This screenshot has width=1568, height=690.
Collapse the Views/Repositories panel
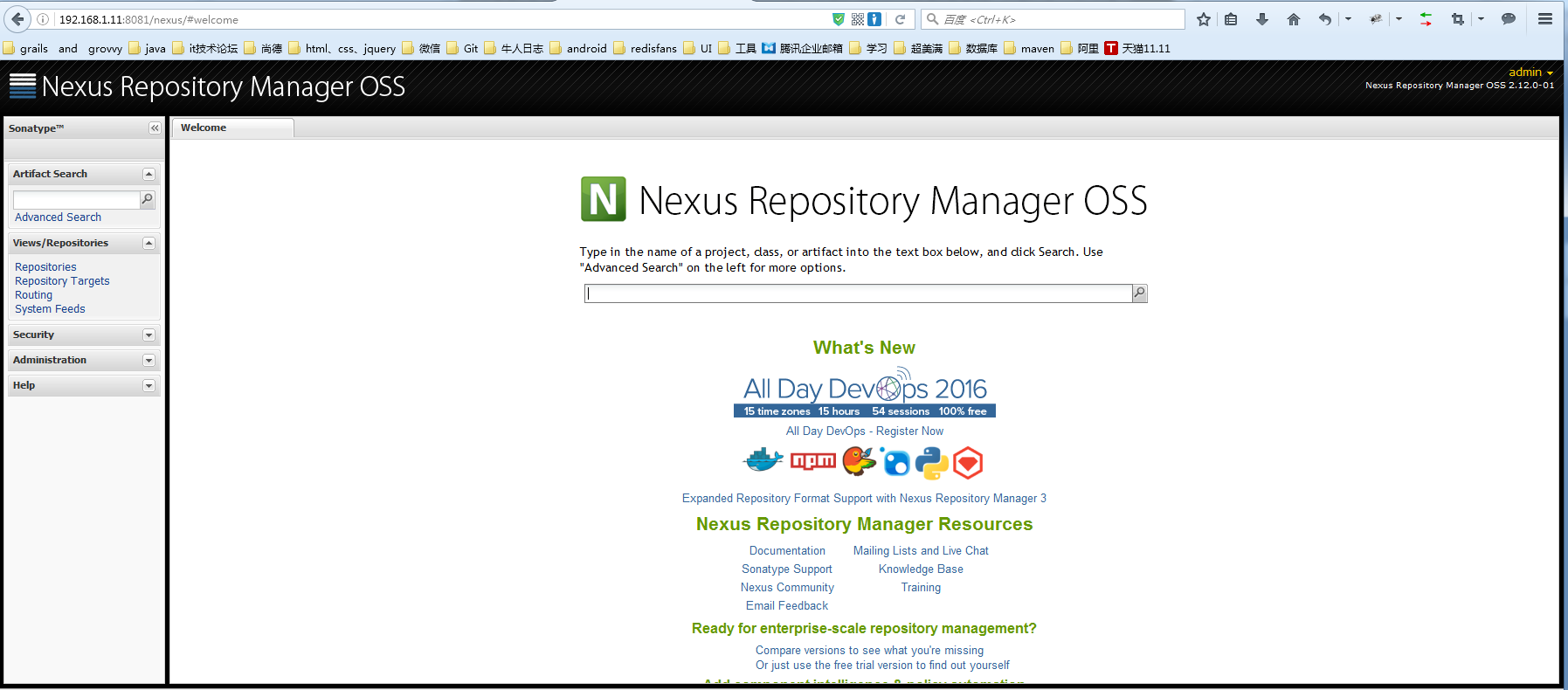coord(149,243)
